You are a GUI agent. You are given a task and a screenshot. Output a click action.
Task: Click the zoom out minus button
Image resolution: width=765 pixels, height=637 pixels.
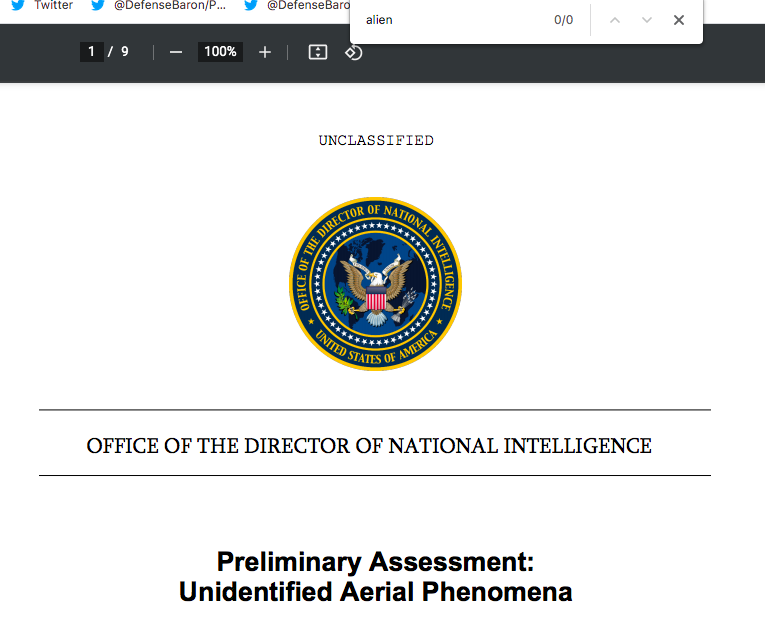tap(176, 52)
